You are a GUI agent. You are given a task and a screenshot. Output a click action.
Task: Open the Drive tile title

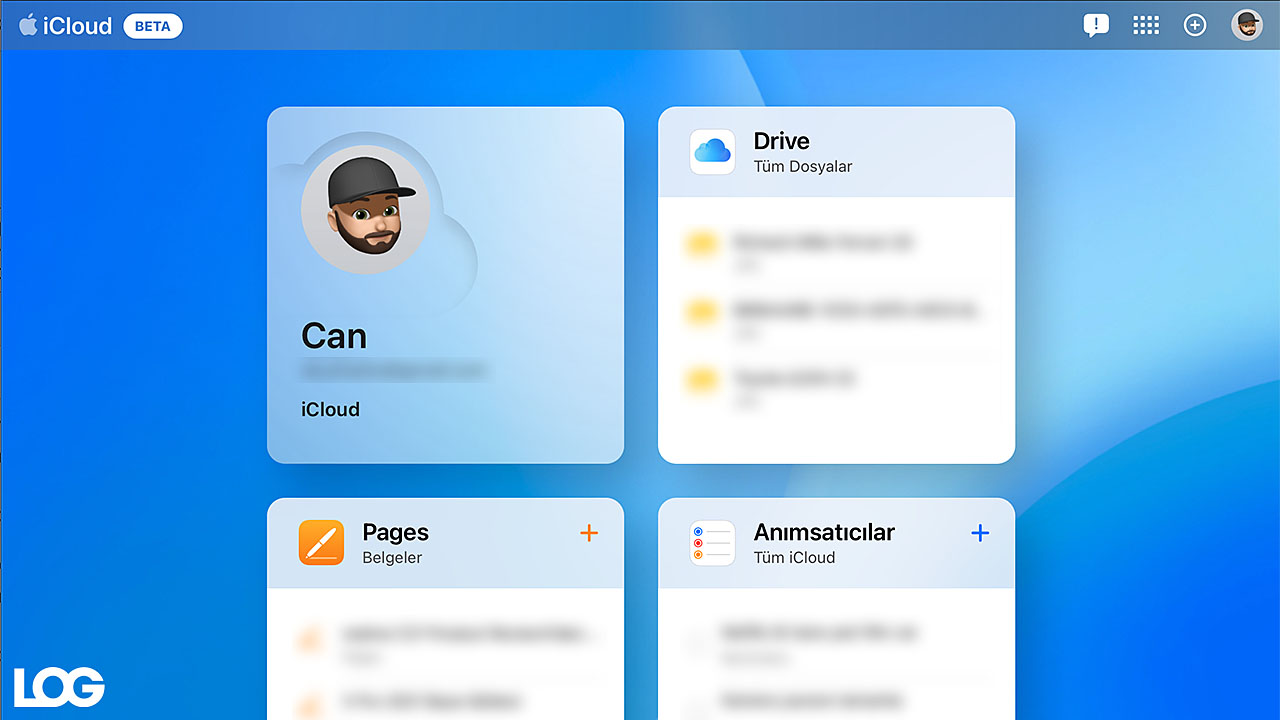781,141
